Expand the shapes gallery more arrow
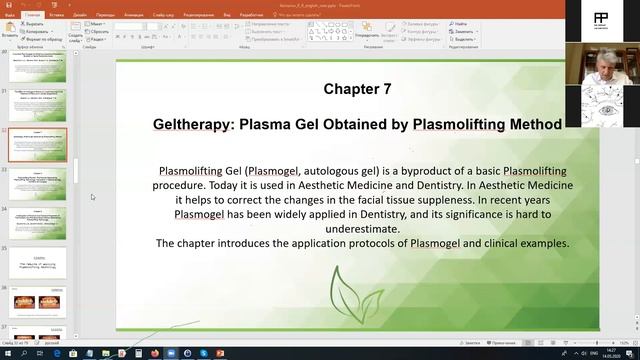 coord(351,38)
